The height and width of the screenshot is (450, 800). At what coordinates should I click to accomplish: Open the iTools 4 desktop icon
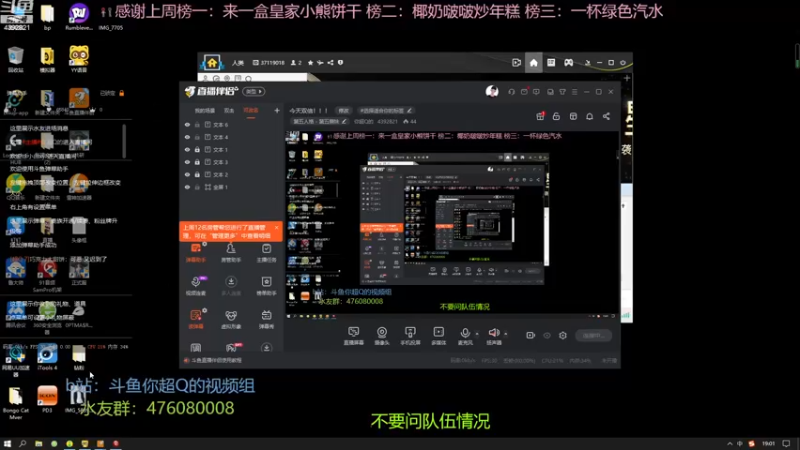pos(47,358)
